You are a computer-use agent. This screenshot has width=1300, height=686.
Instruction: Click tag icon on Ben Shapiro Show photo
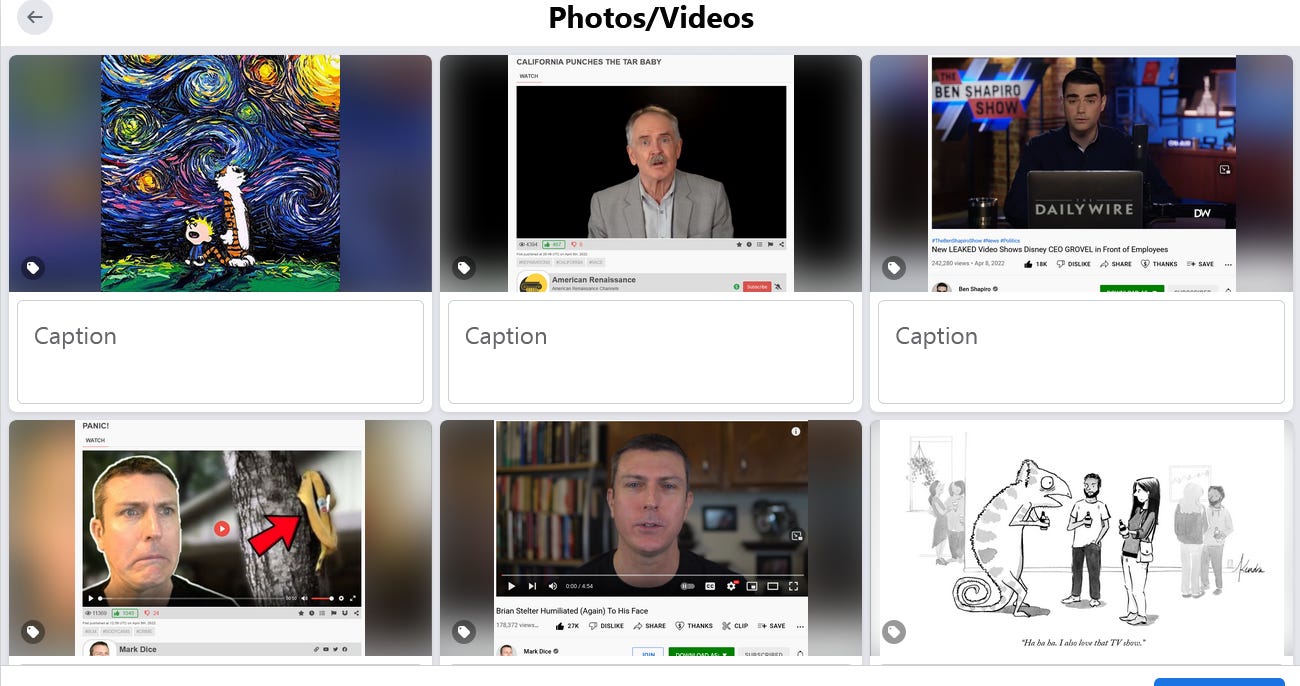894,268
